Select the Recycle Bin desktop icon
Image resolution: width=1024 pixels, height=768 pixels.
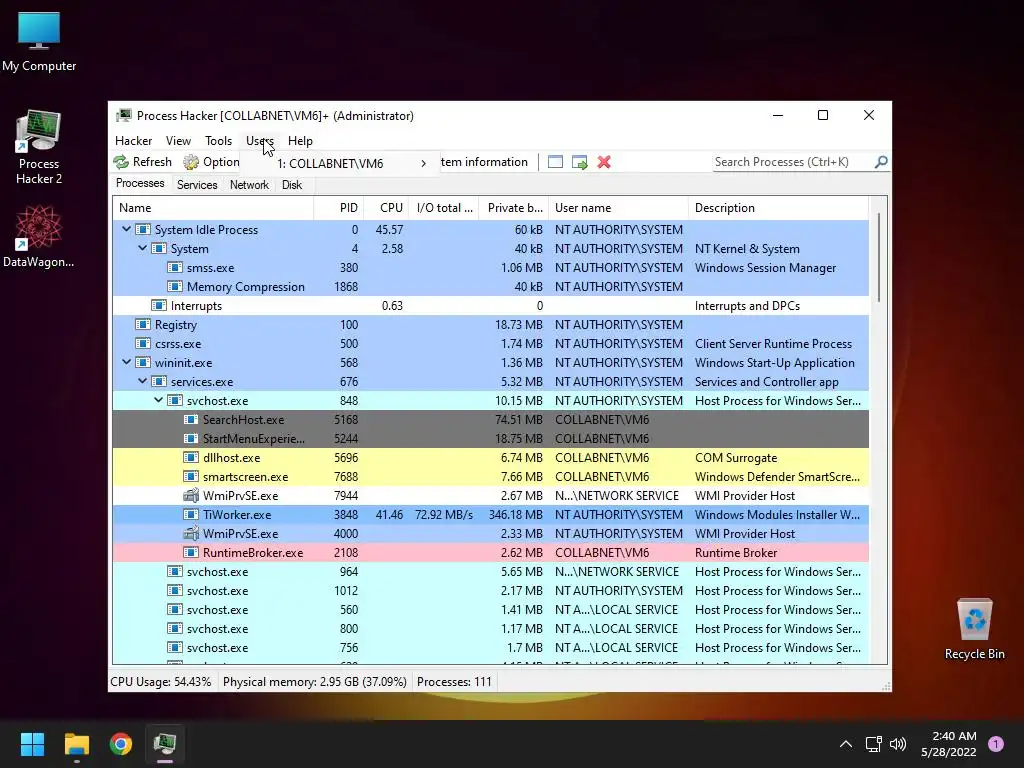974,630
